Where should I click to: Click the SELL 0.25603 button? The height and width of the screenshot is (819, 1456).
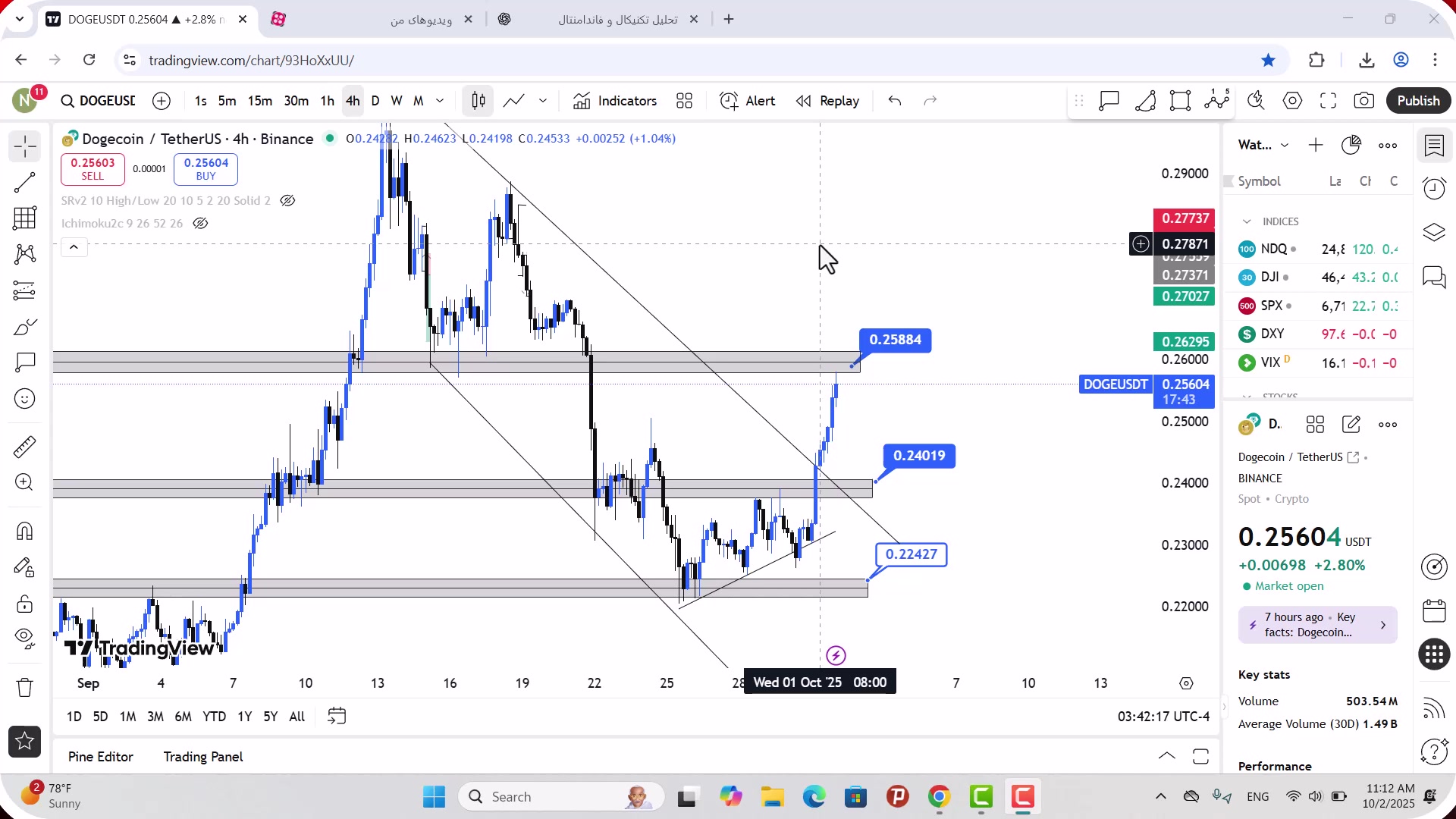[93, 169]
